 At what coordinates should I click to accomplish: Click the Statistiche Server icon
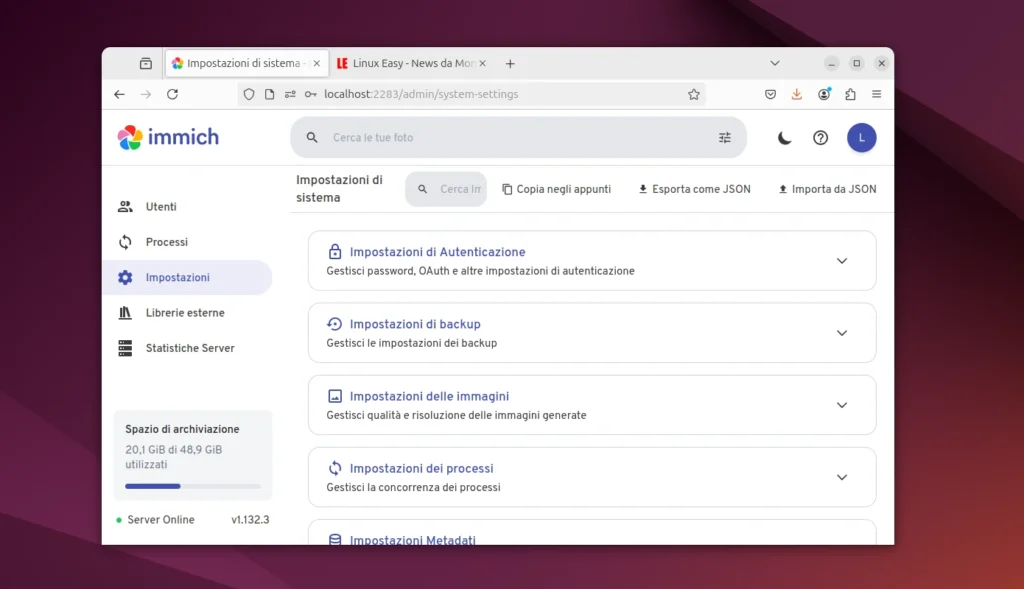tap(125, 348)
